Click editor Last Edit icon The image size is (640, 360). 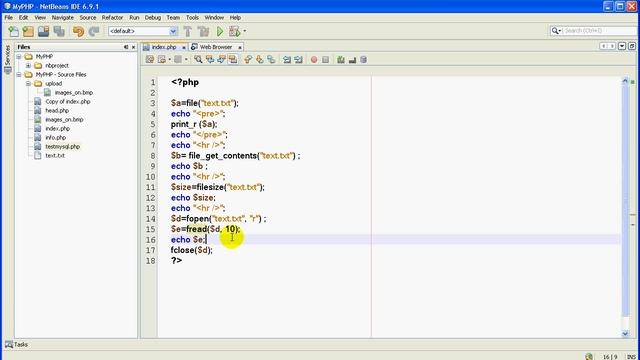coord(150,60)
